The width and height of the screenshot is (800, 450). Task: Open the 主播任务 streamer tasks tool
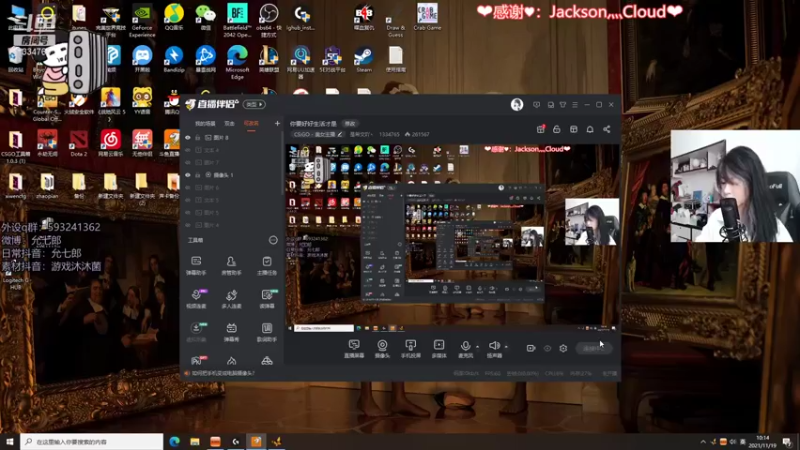267,266
